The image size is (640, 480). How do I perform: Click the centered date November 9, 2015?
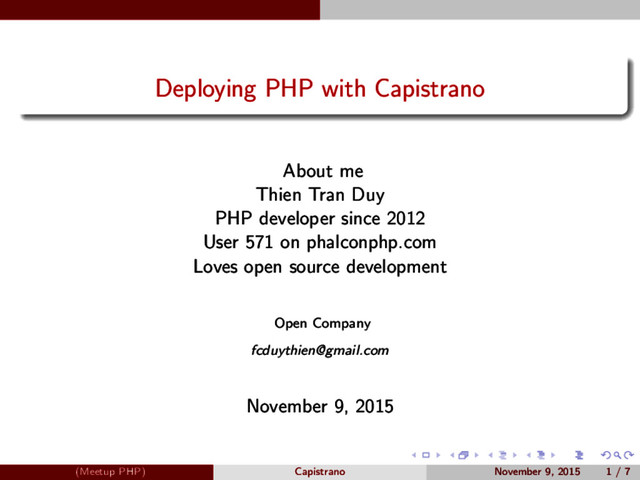click(320, 407)
